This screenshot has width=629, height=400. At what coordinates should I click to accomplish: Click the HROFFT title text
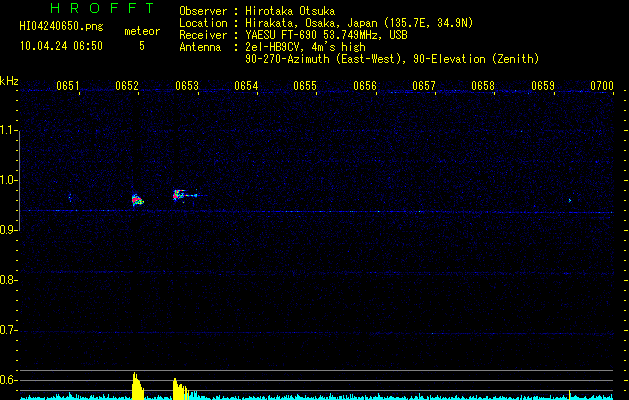(102, 8)
